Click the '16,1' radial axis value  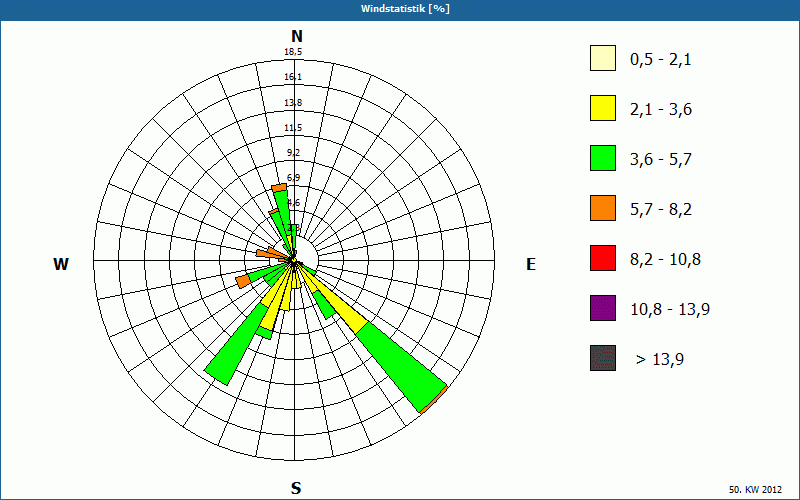[293, 77]
